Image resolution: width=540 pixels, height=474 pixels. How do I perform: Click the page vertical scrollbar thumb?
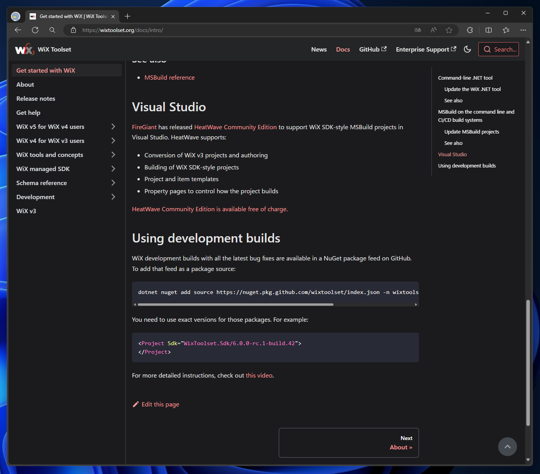tap(528, 363)
